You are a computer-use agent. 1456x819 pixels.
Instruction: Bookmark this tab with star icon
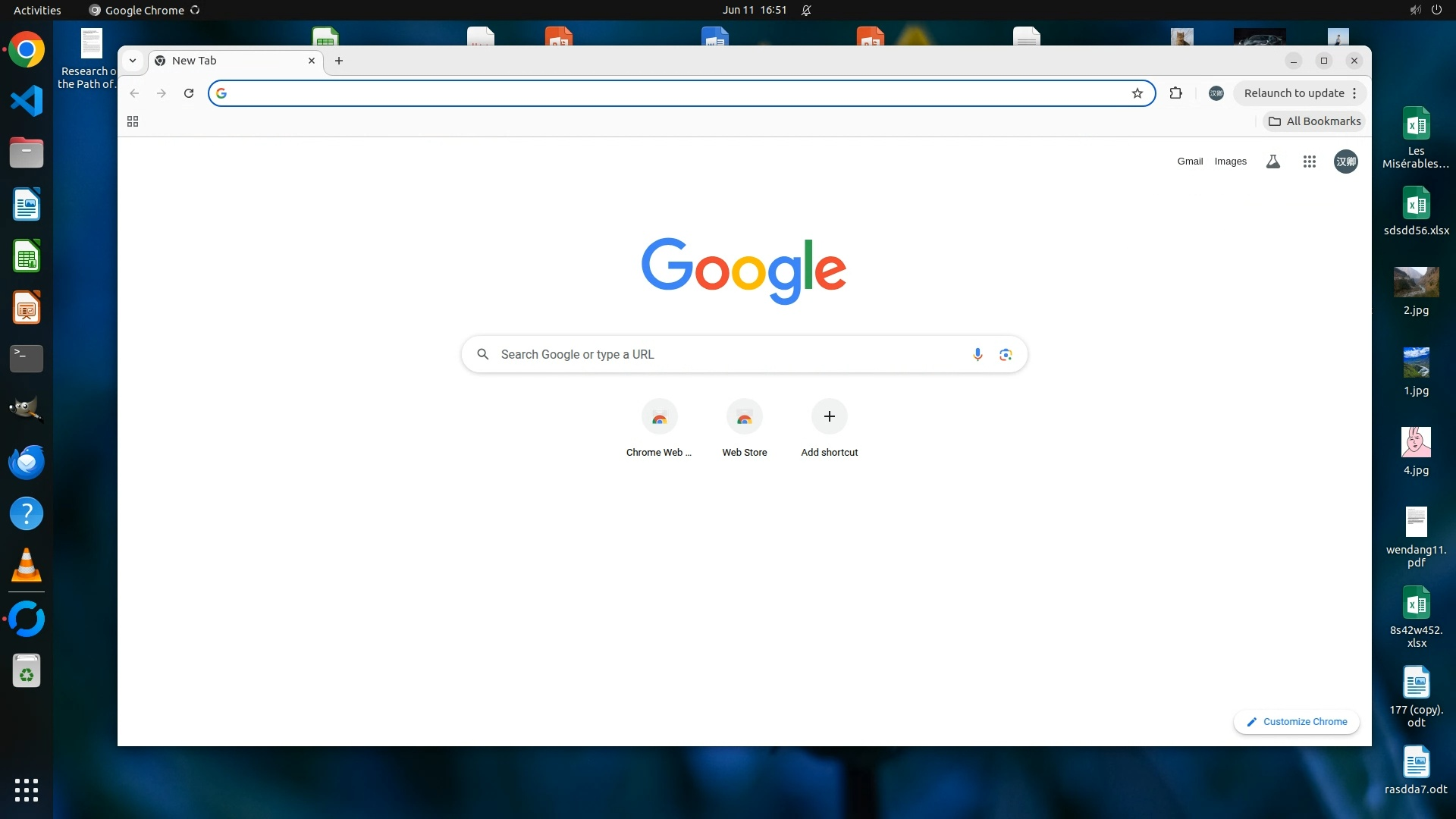pos(1137,93)
